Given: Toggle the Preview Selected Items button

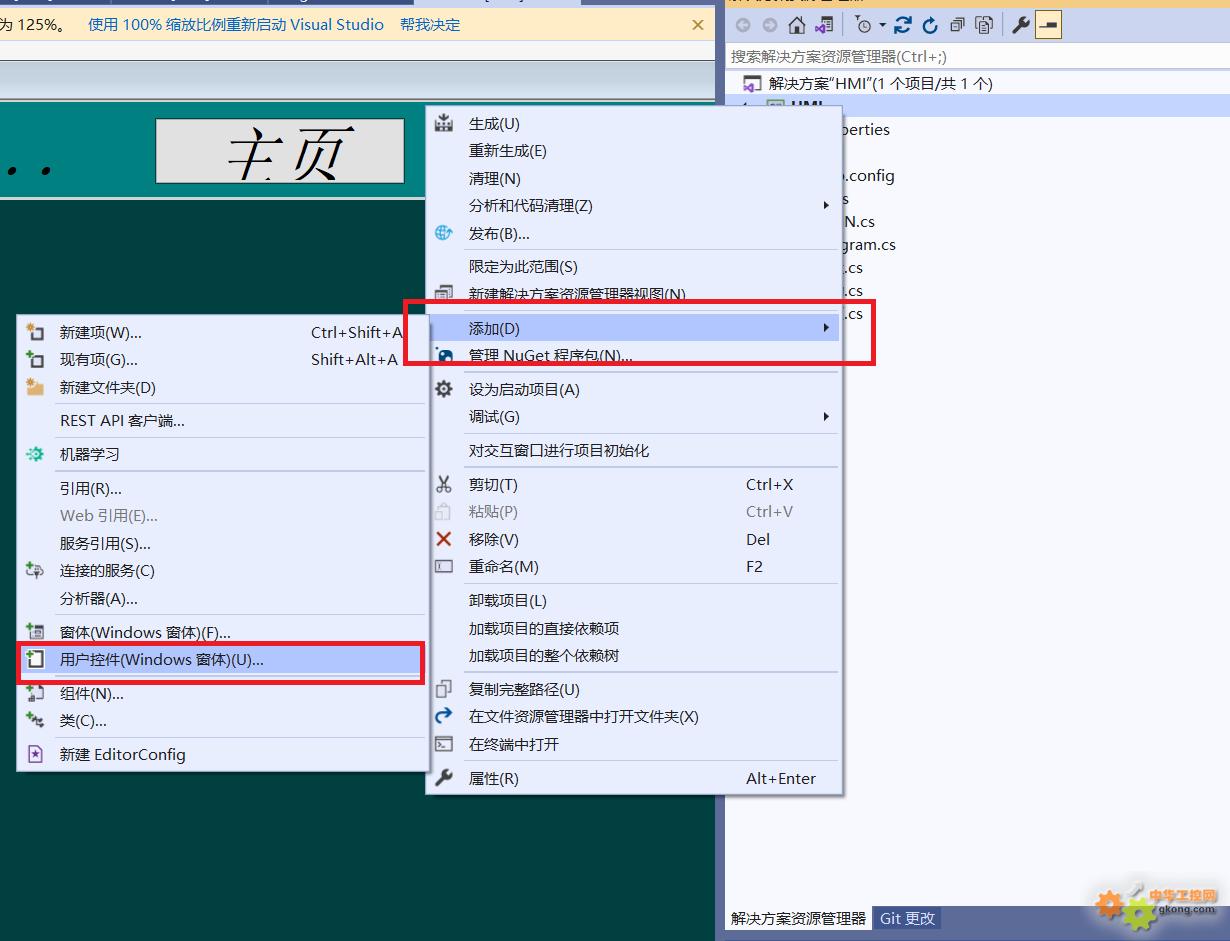Looking at the screenshot, I should click(x=1048, y=25).
